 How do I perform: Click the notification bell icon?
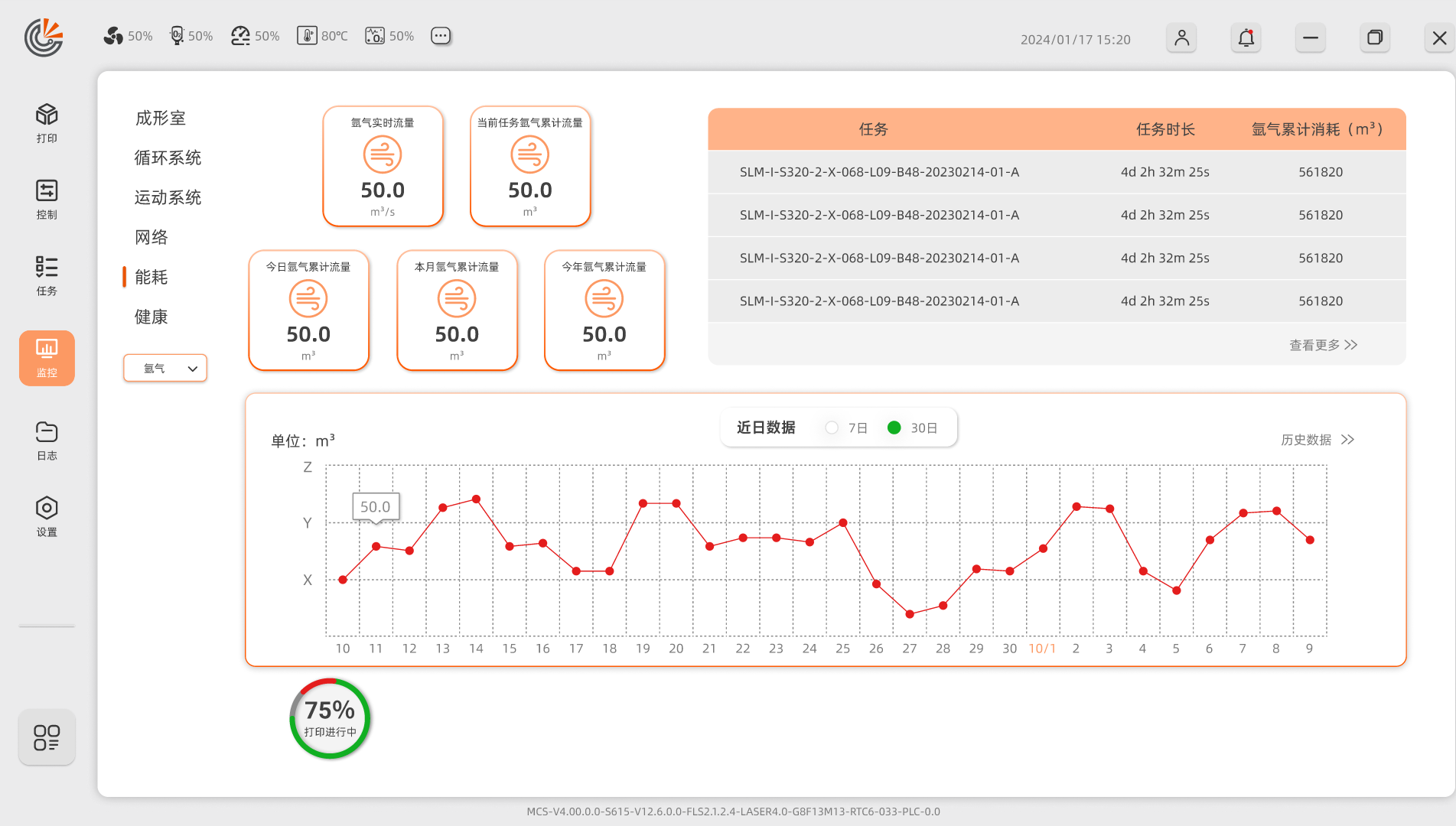(1246, 38)
